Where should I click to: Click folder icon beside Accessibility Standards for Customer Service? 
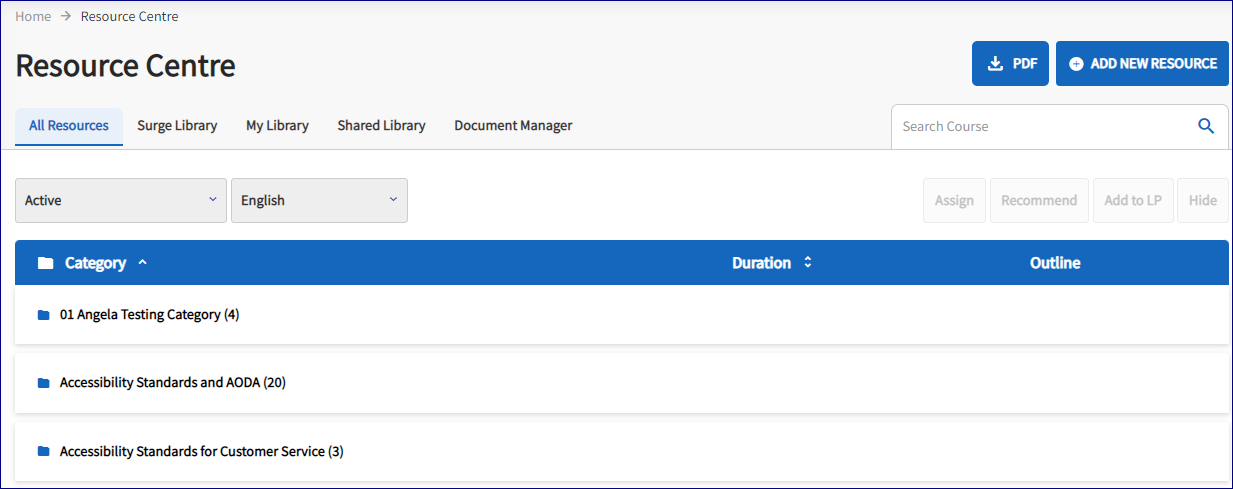tap(43, 452)
